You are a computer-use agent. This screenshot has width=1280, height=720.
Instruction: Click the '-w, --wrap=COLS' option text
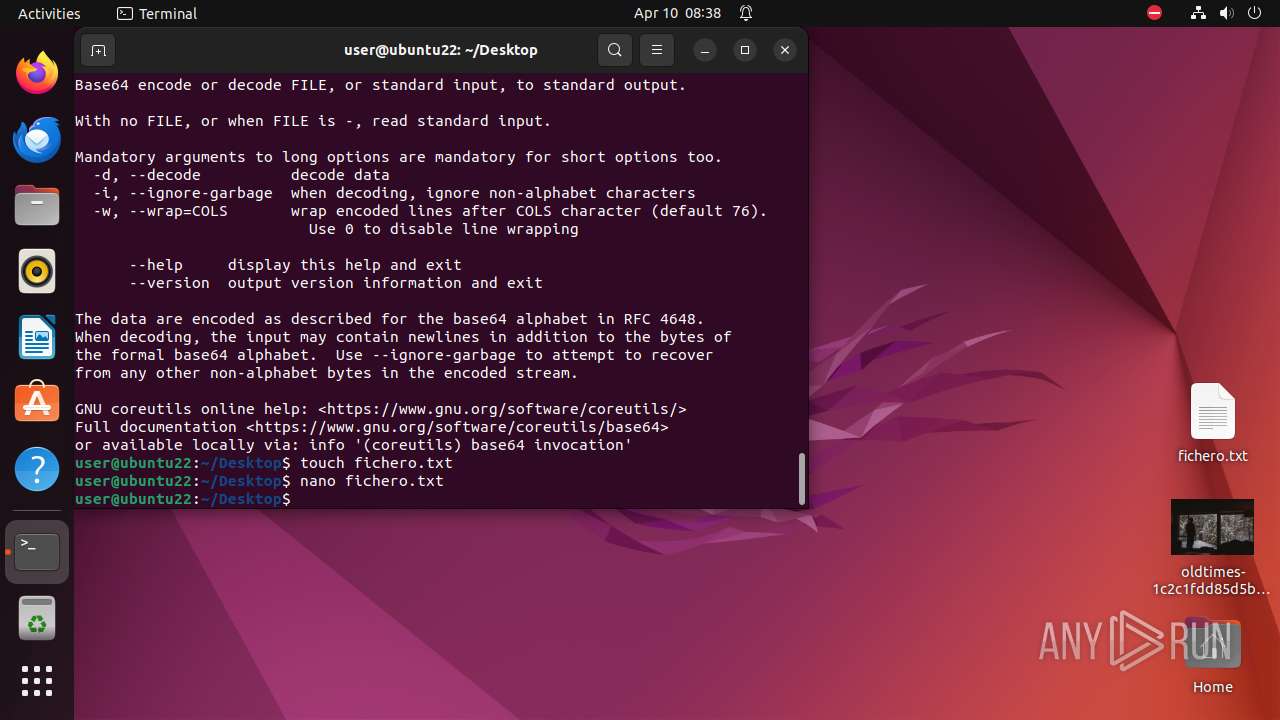(x=160, y=211)
